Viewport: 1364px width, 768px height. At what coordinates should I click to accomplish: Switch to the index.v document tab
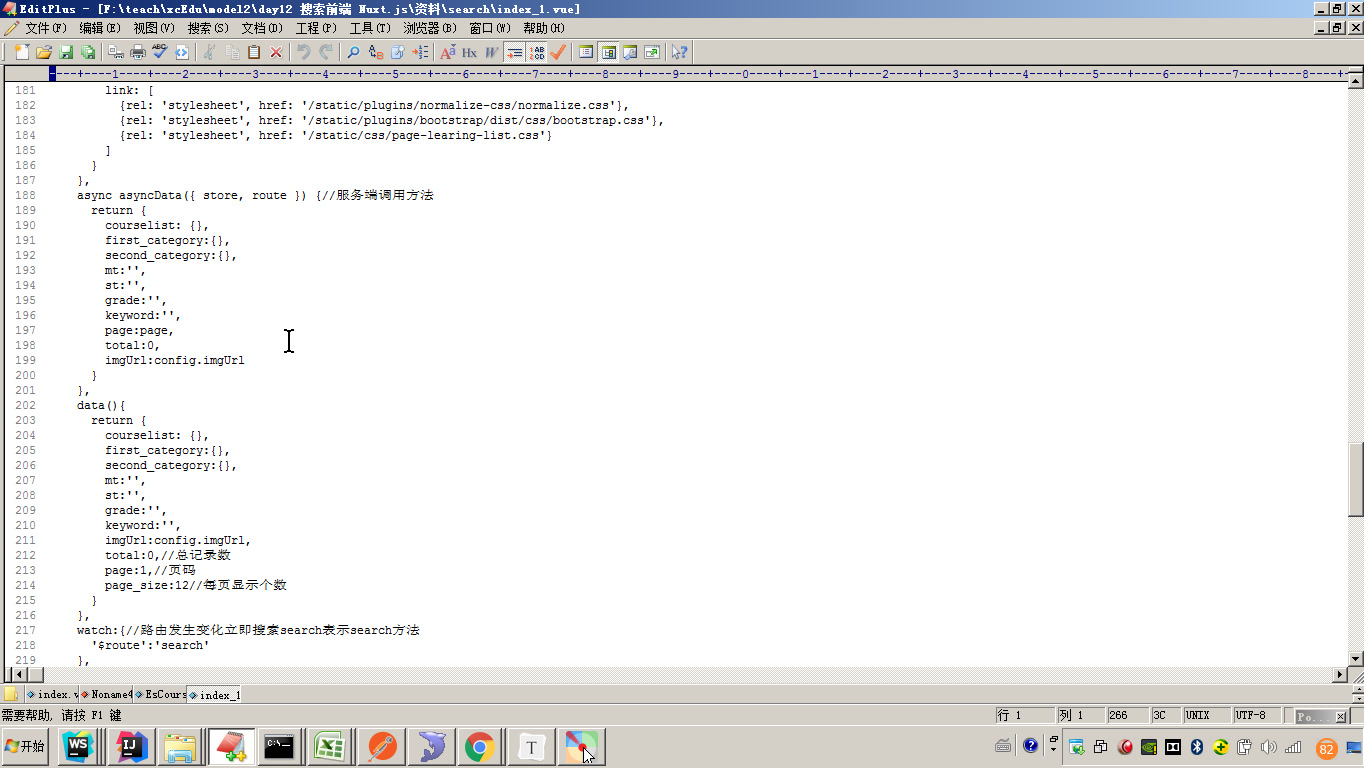52,694
